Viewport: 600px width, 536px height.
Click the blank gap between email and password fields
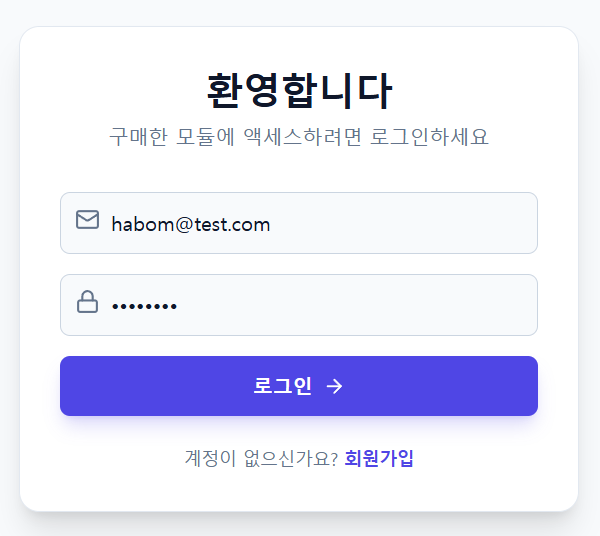[299, 264]
